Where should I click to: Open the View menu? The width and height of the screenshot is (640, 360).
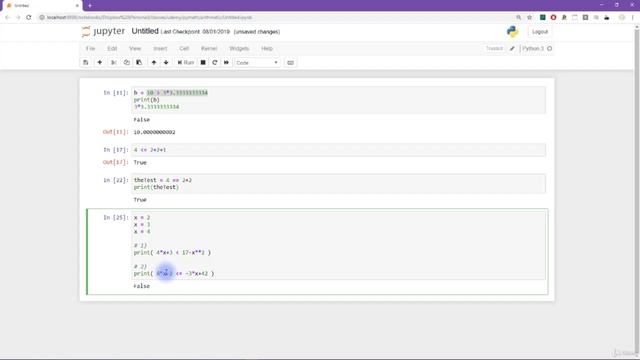click(x=135, y=48)
